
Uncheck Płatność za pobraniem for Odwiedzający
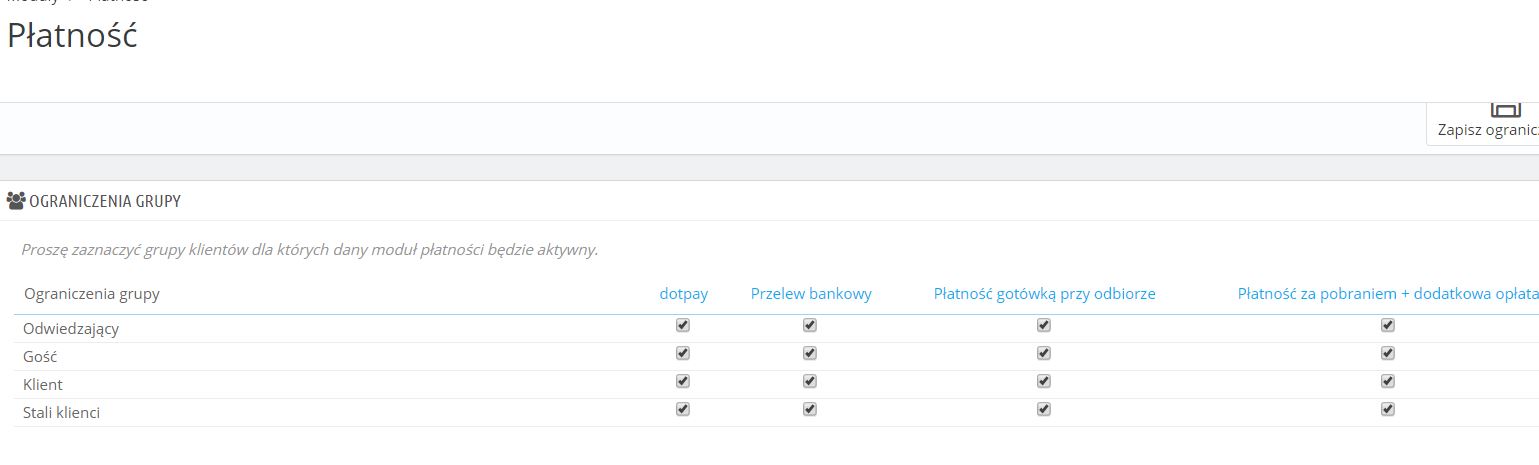[x=1388, y=325]
